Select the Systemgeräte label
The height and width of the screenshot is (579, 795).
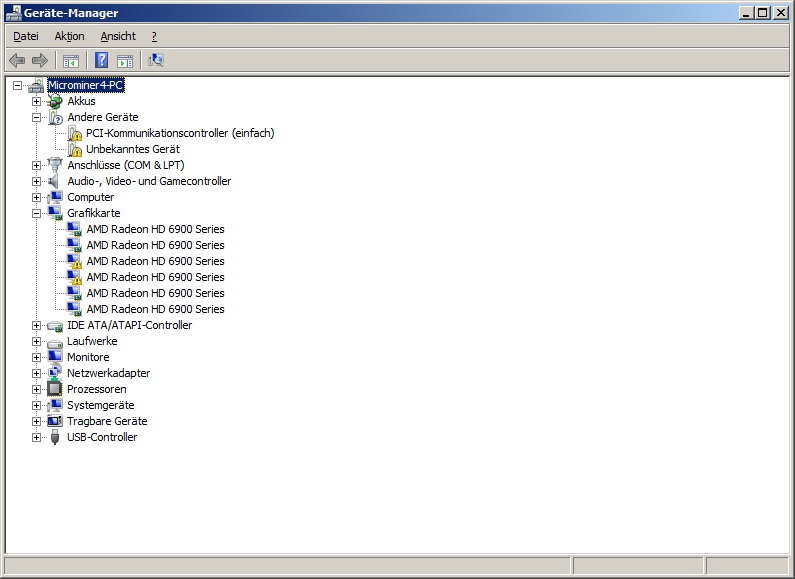[101, 405]
